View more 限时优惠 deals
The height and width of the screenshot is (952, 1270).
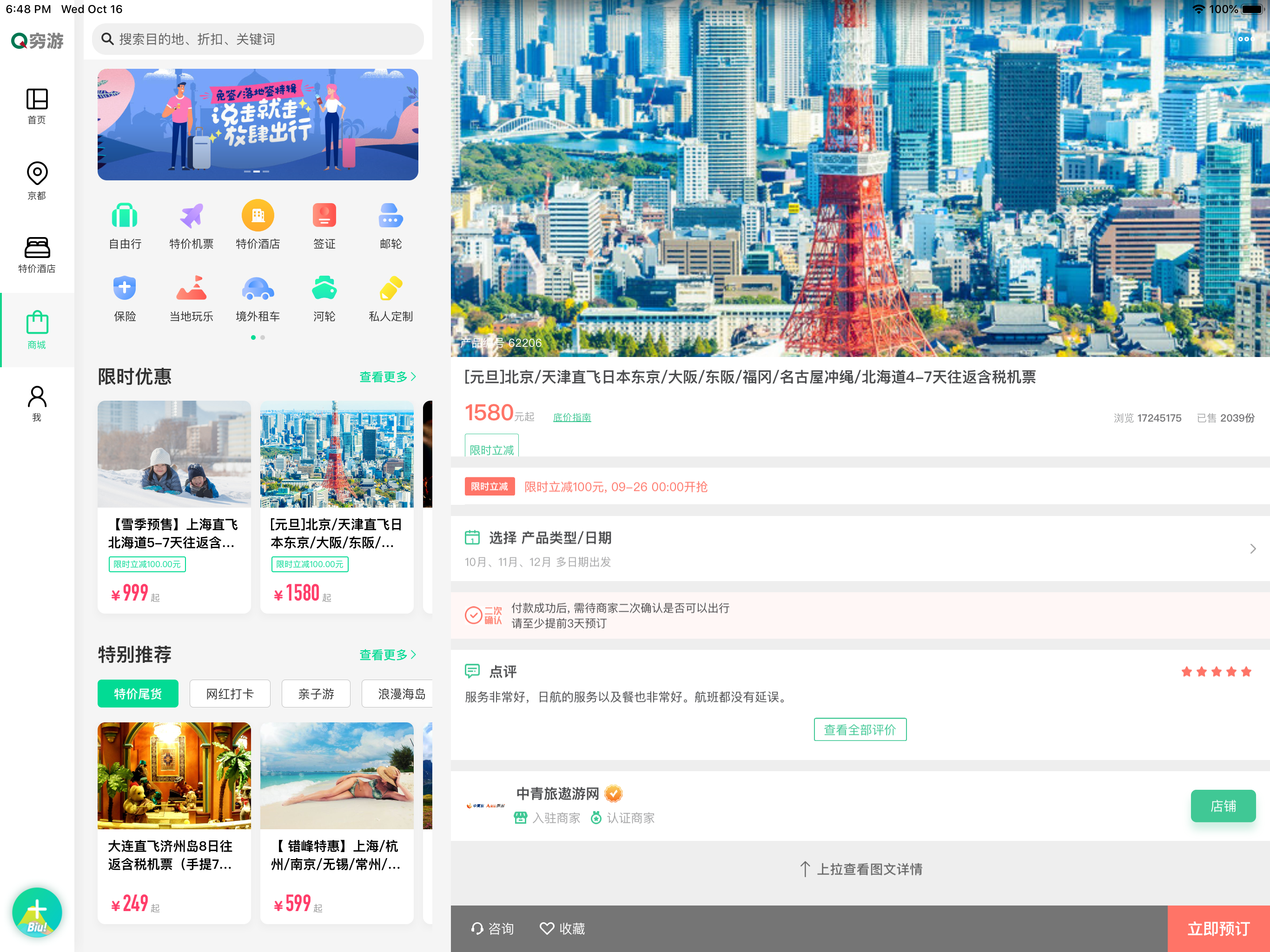click(x=388, y=377)
